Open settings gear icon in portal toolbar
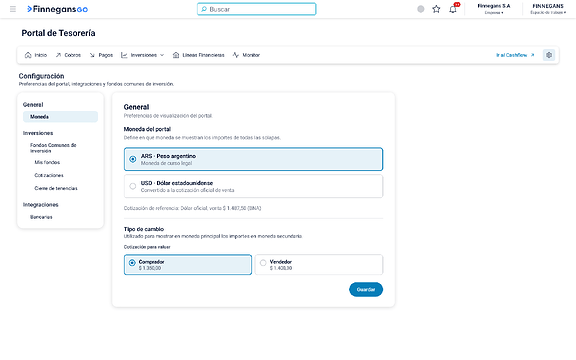This screenshot has height=360, width=576. [549, 55]
